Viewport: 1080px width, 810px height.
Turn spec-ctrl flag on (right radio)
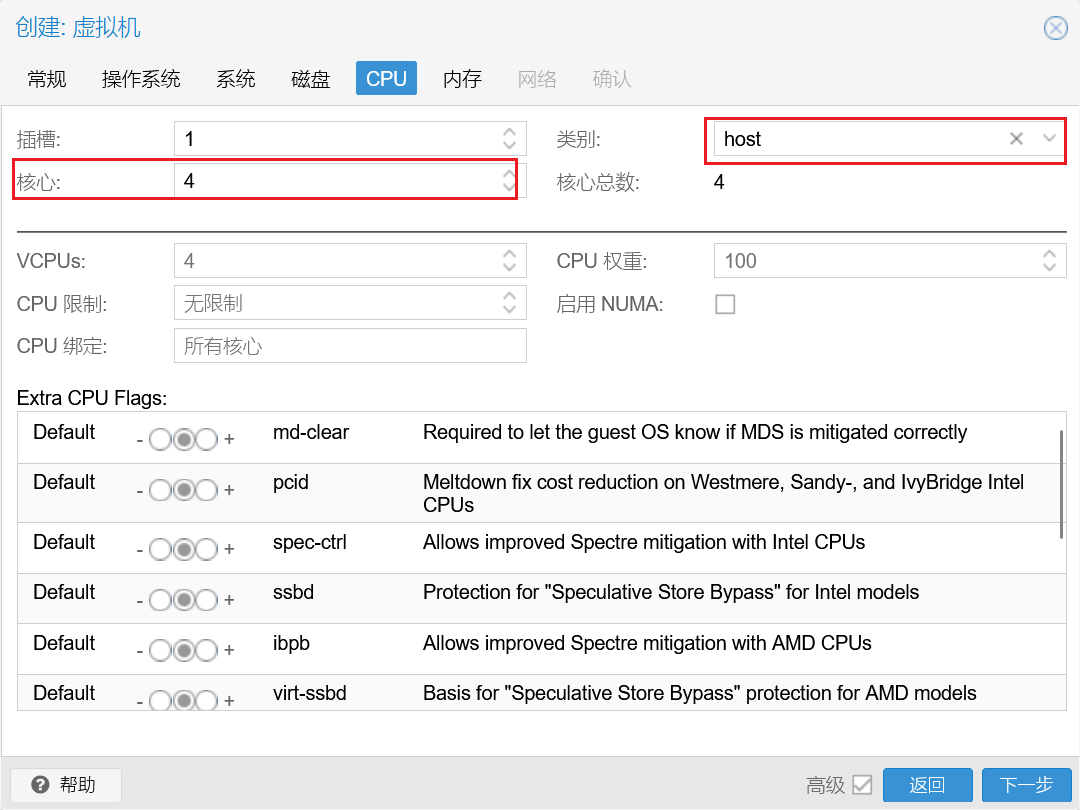[207, 550]
